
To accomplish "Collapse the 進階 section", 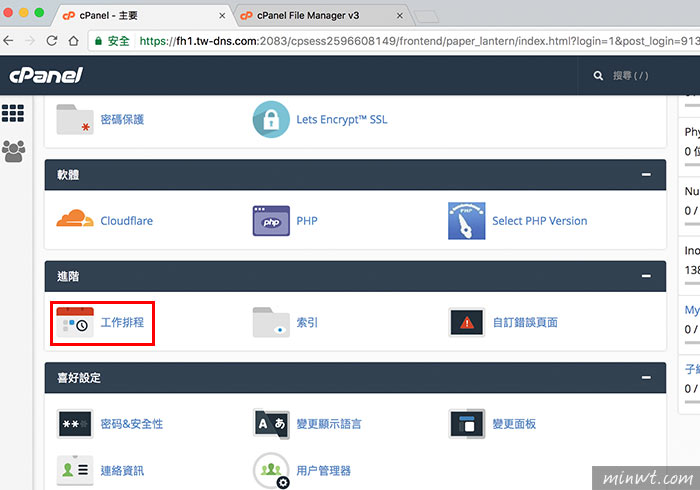I will 646,276.
